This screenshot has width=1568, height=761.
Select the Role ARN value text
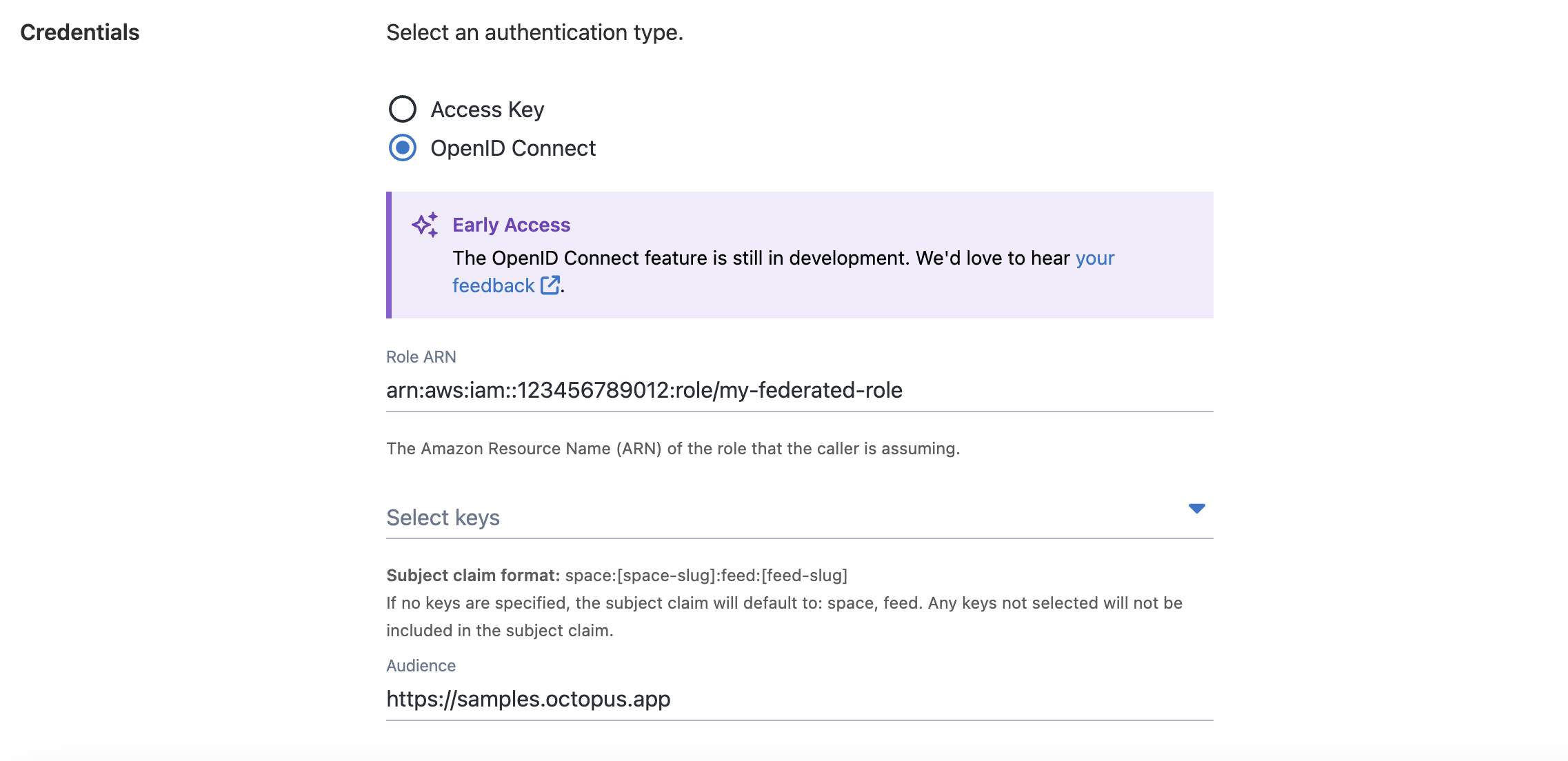pyautogui.click(x=645, y=390)
